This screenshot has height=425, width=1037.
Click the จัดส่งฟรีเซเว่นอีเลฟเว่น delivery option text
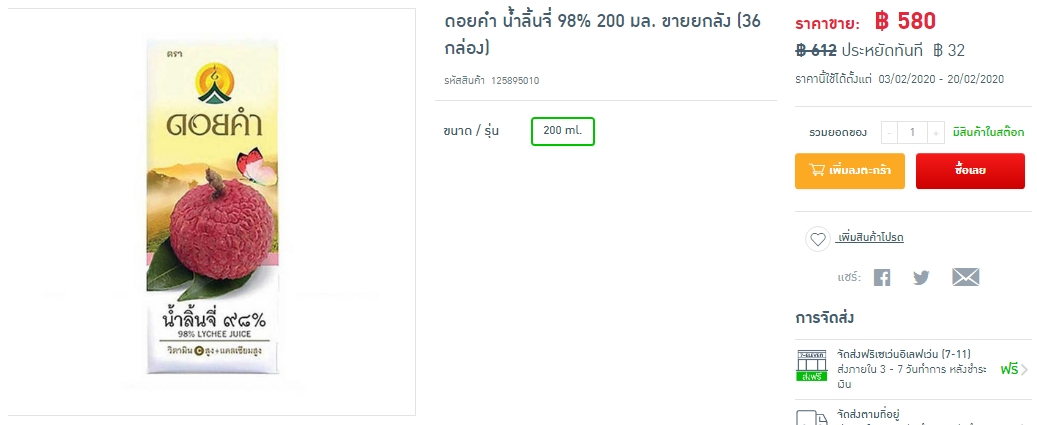coord(904,353)
